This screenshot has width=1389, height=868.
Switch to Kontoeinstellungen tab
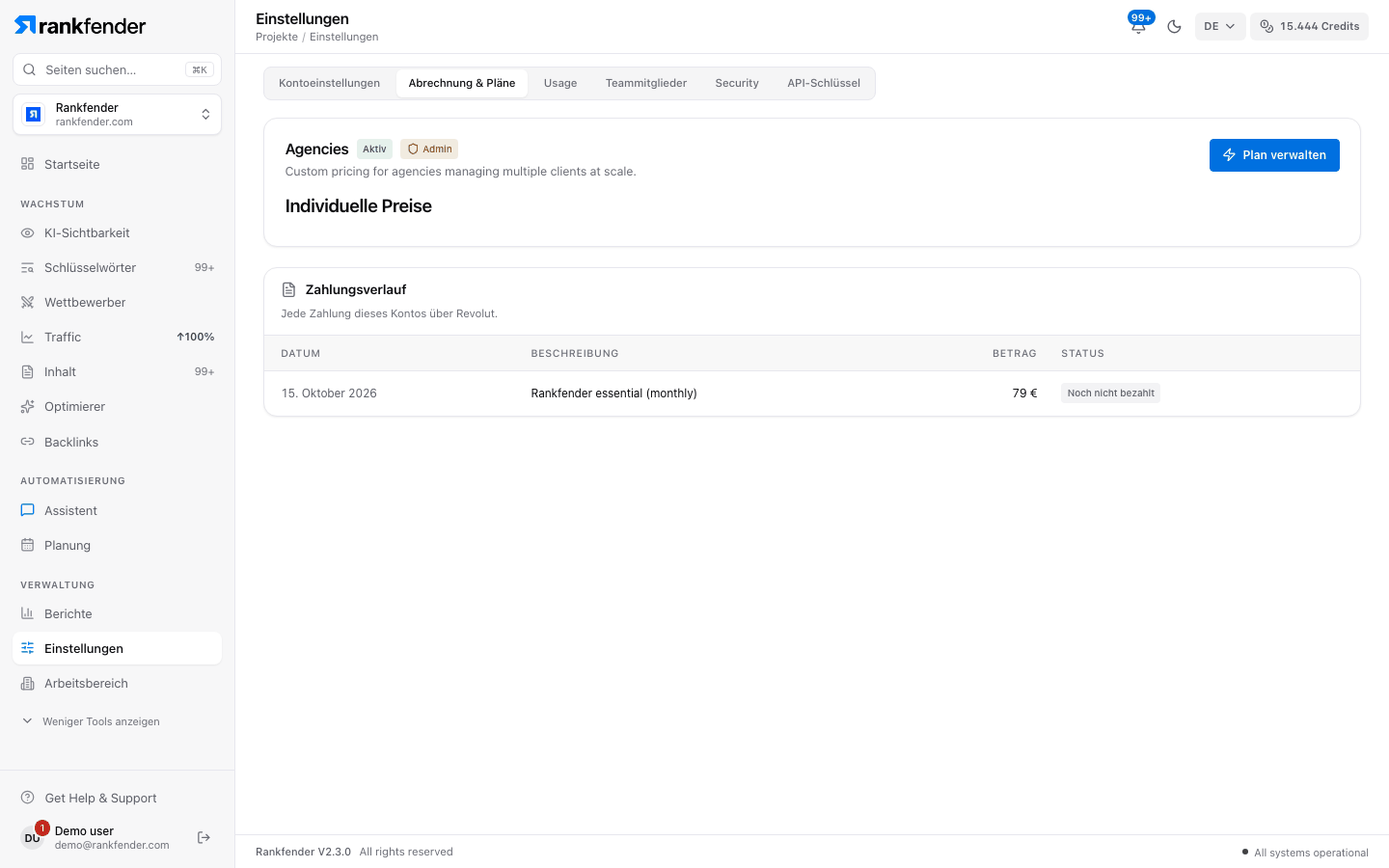coord(329,83)
